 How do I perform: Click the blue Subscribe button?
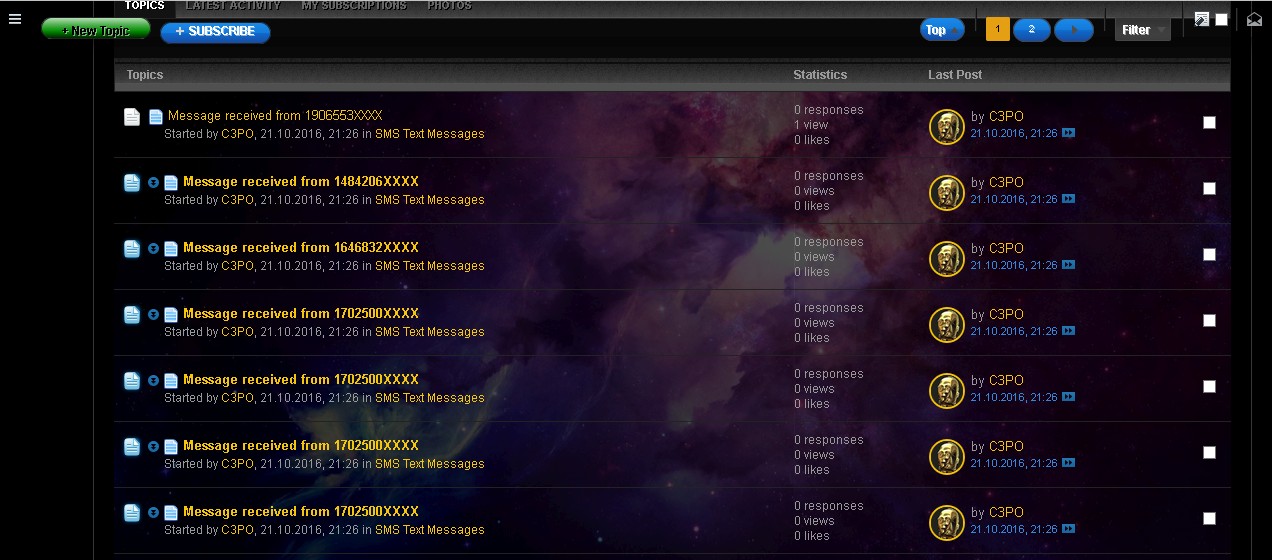click(215, 31)
